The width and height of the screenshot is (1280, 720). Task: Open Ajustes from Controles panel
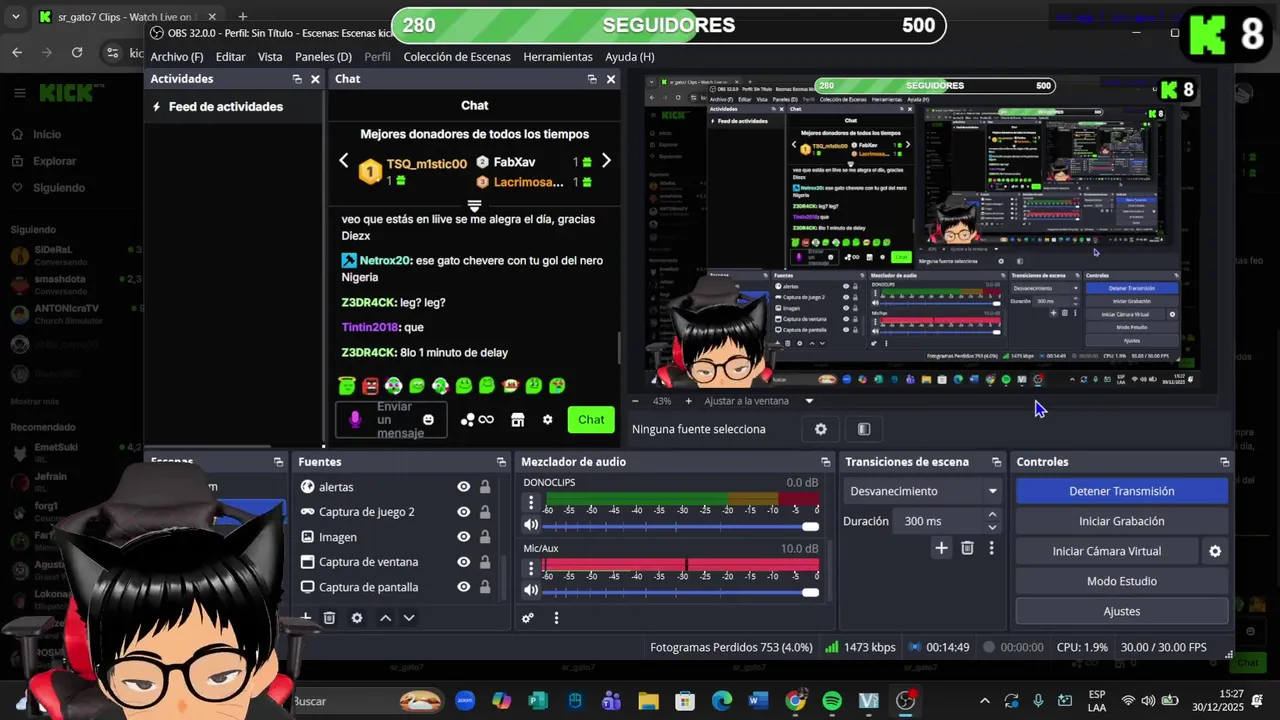(1122, 611)
